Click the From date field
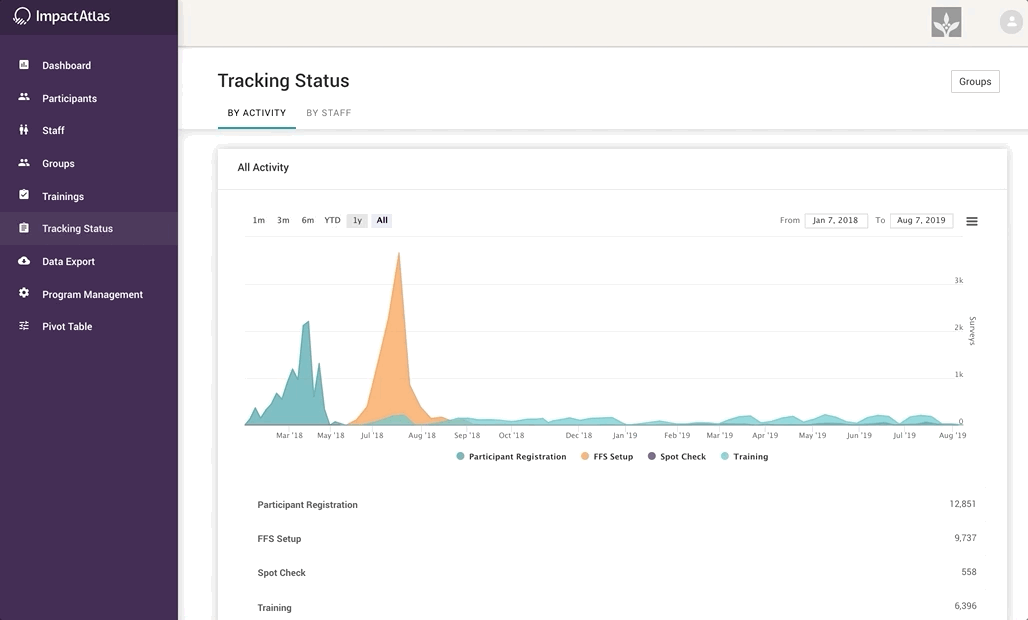 836,220
